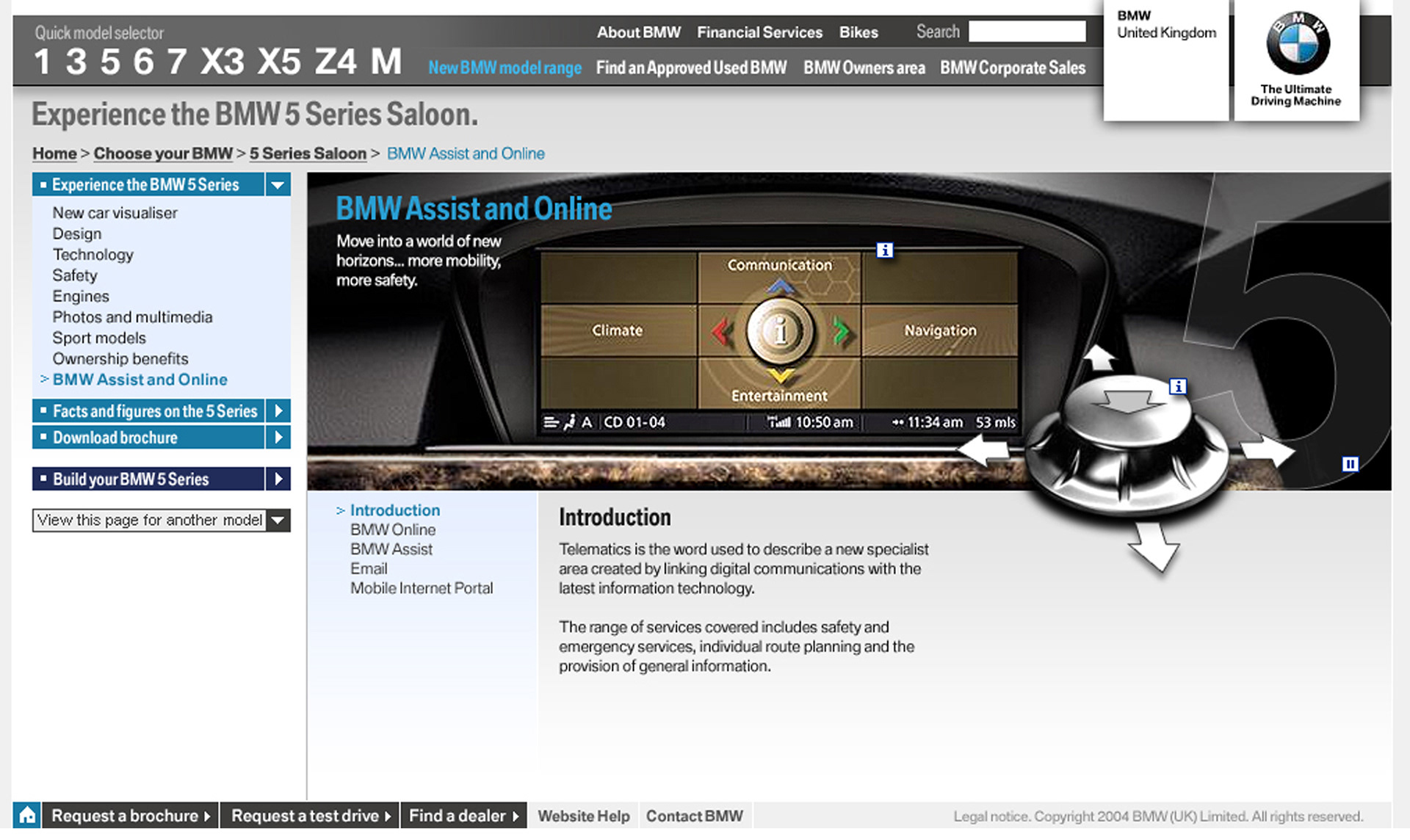Click info icon on iDrive controller knob
The height and width of the screenshot is (840, 1410).
click(x=1178, y=386)
